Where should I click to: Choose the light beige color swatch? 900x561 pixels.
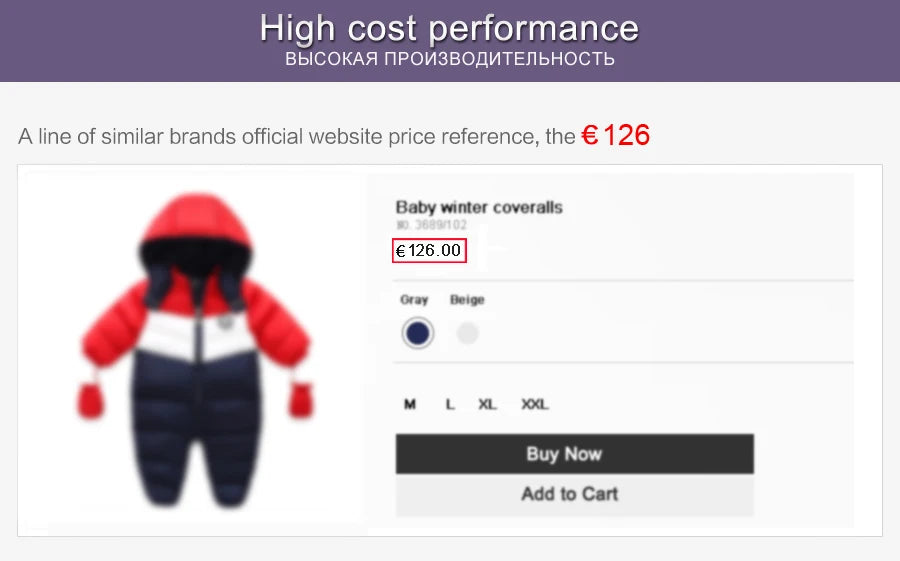(x=467, y=333)
